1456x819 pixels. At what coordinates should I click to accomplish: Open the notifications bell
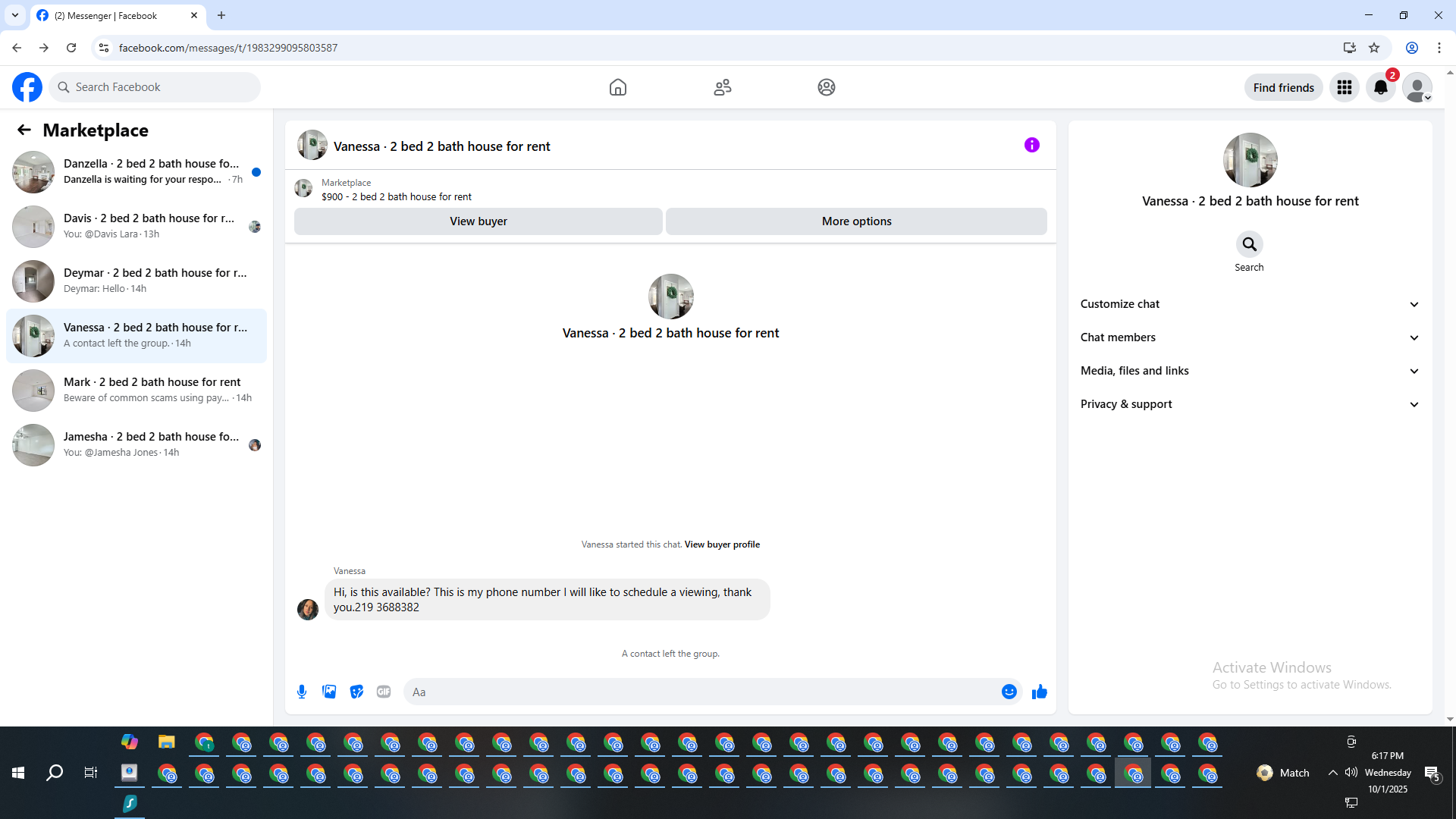[1381, 87]
